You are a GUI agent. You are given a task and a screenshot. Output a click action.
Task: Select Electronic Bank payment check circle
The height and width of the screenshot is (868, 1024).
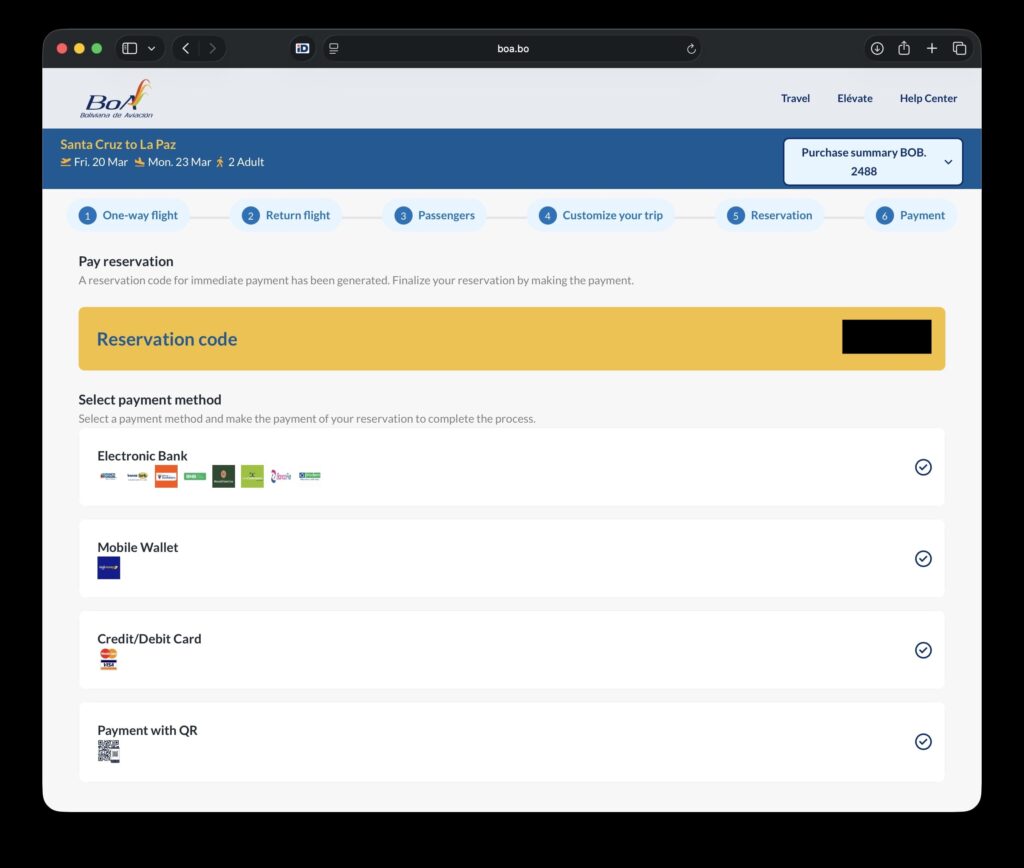click(x=923, y=467)
